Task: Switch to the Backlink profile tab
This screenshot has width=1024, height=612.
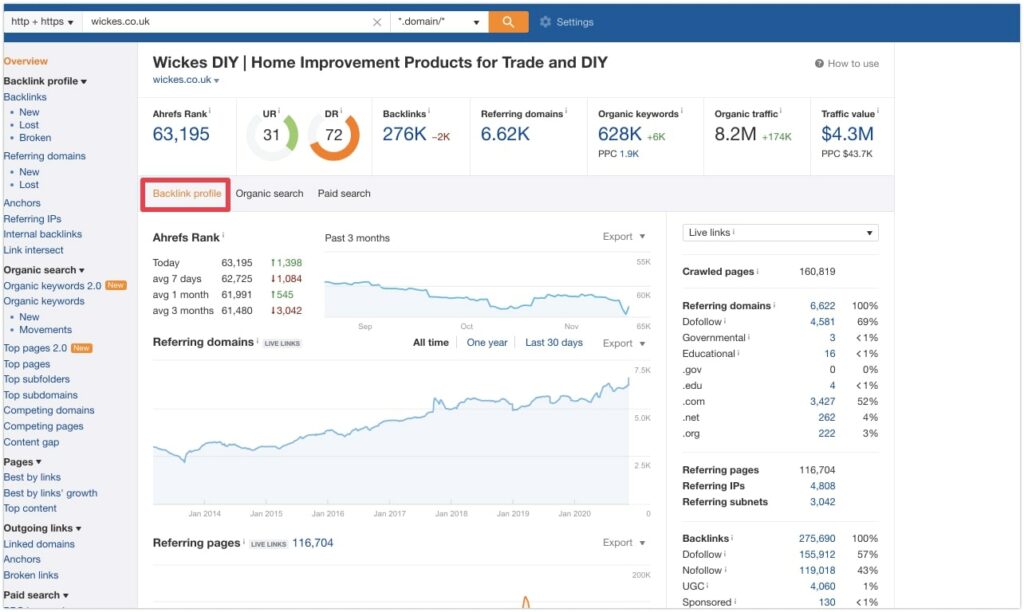Action: [x=187, y=193]
